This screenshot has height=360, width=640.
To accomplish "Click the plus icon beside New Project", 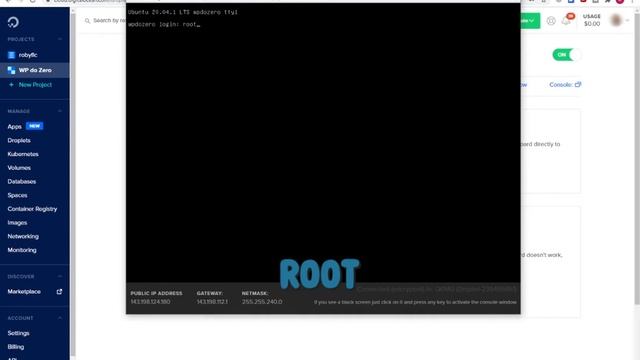I will pos(11,85).
